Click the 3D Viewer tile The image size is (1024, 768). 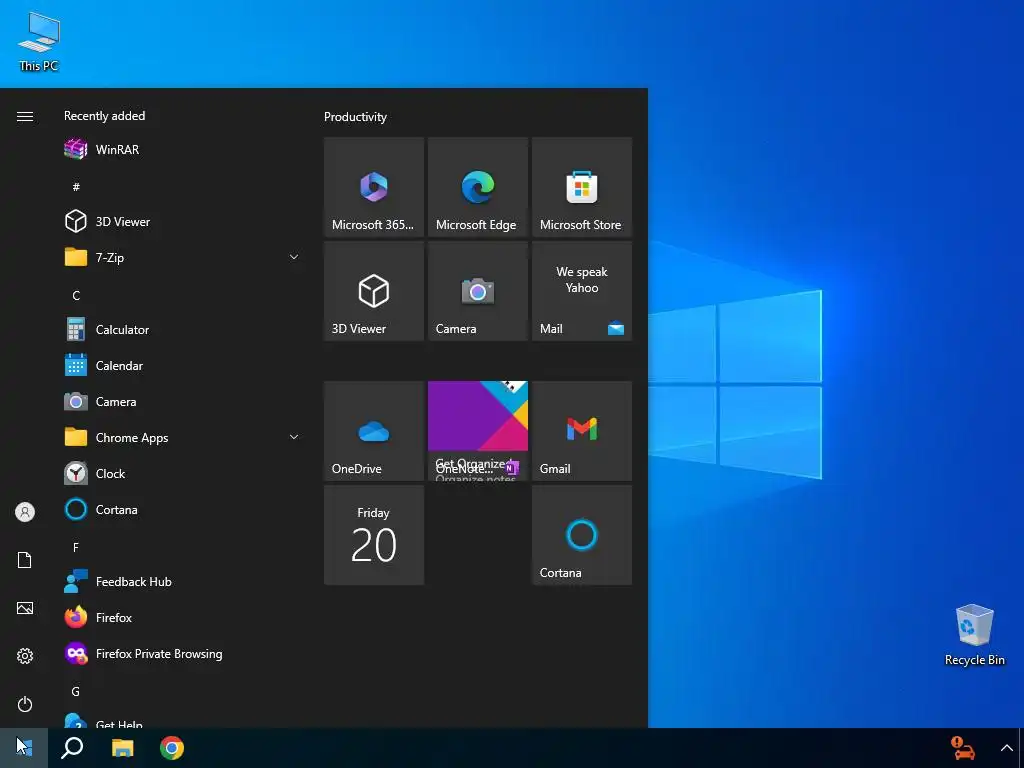click(x=374, y=291)
